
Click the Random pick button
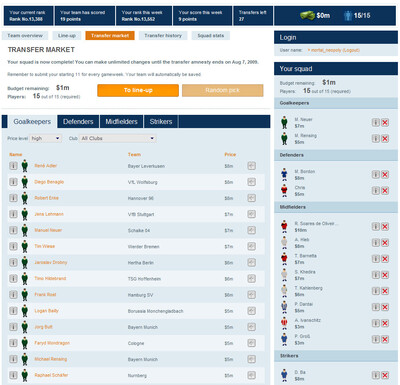[x=223, y=90]
